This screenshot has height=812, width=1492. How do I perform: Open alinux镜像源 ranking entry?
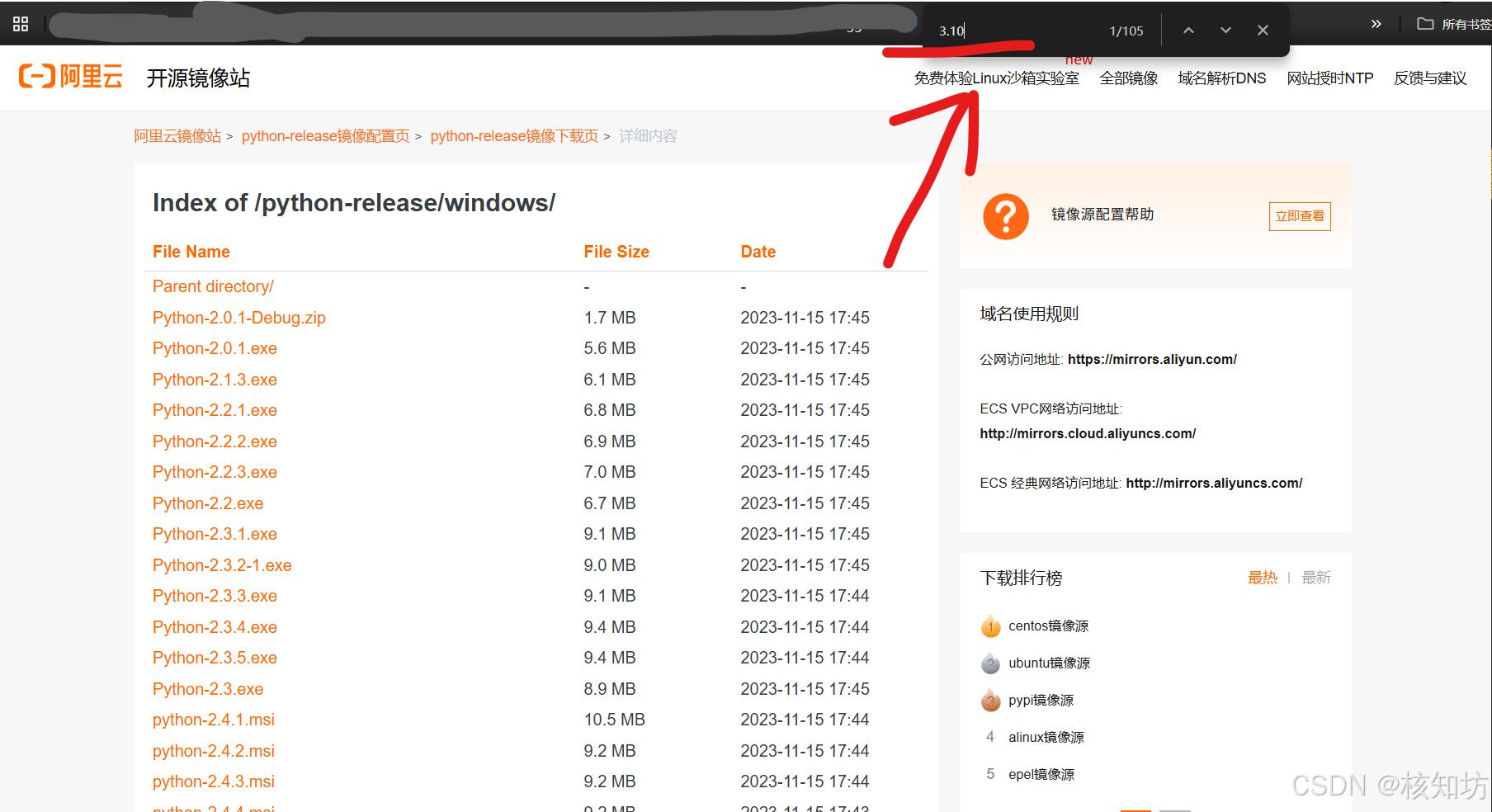click(1046, 738)
